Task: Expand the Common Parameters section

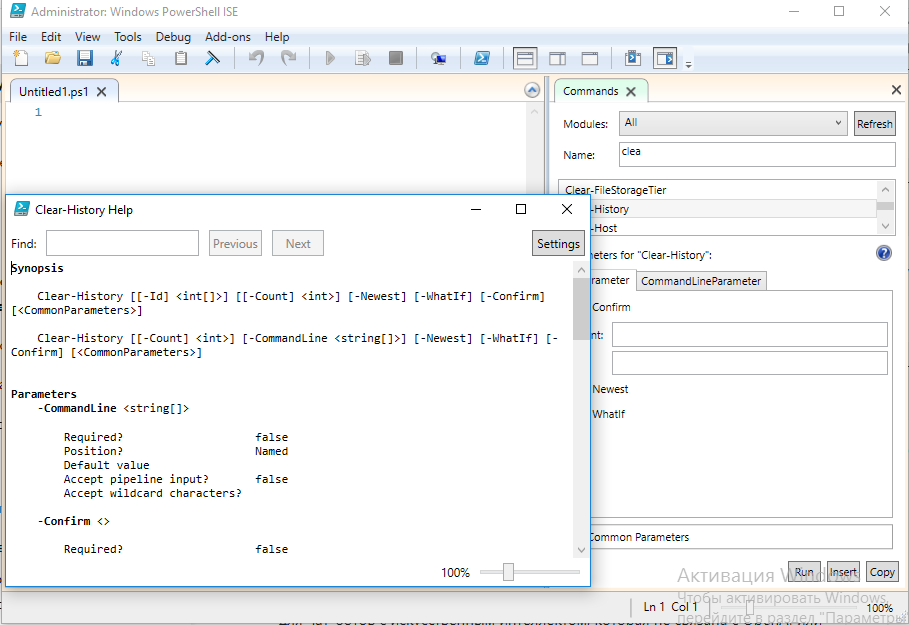Action: (741, 537)
